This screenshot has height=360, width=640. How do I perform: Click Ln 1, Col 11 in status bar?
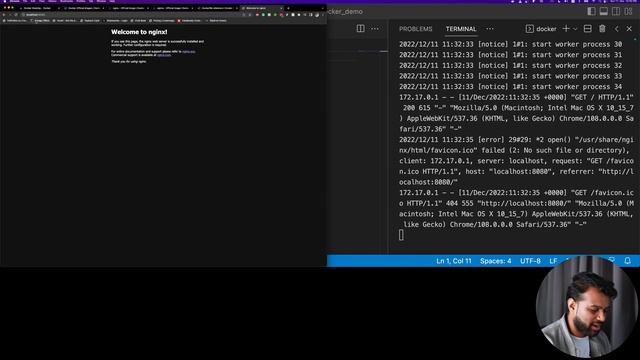click(454, 261)
